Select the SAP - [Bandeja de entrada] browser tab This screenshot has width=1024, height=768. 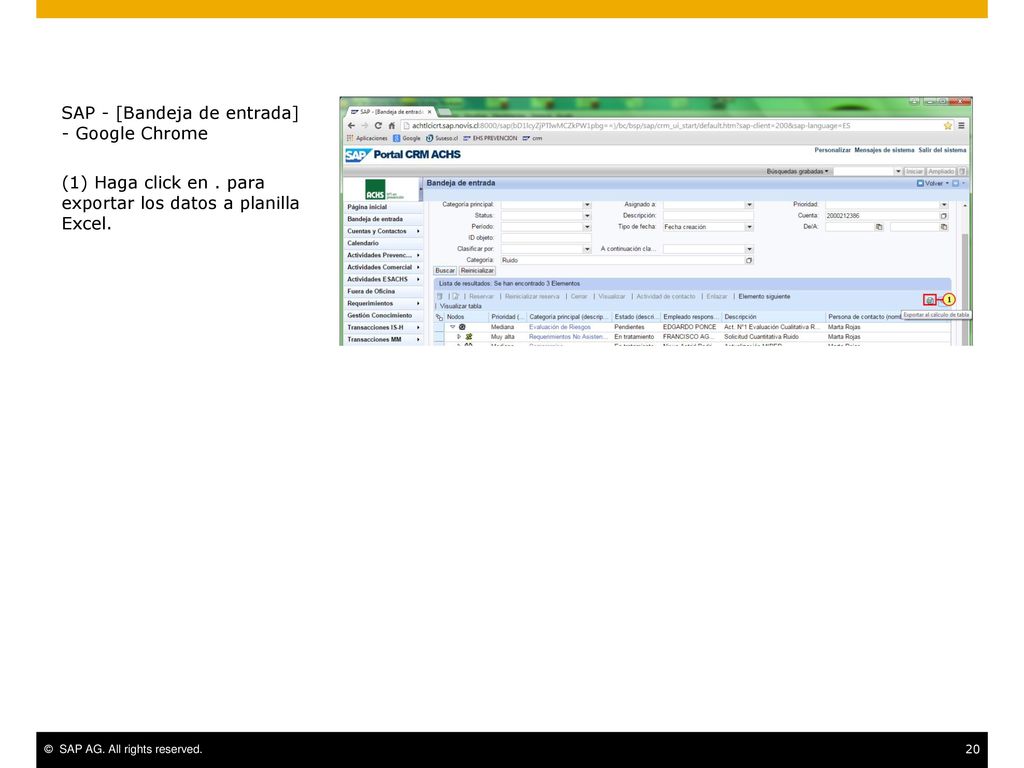391,112
